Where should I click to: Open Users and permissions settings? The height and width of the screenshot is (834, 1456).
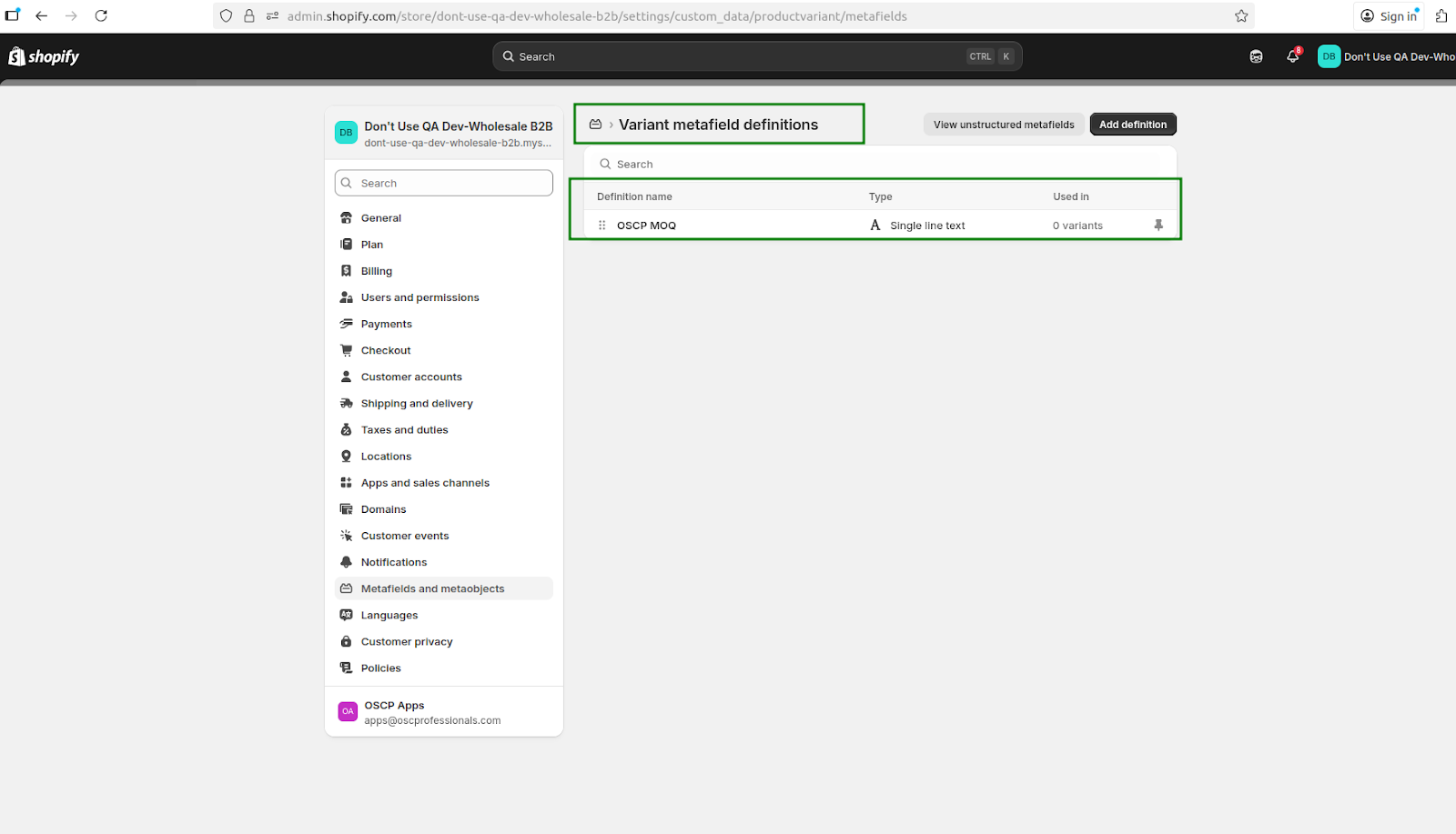(420, 297)
